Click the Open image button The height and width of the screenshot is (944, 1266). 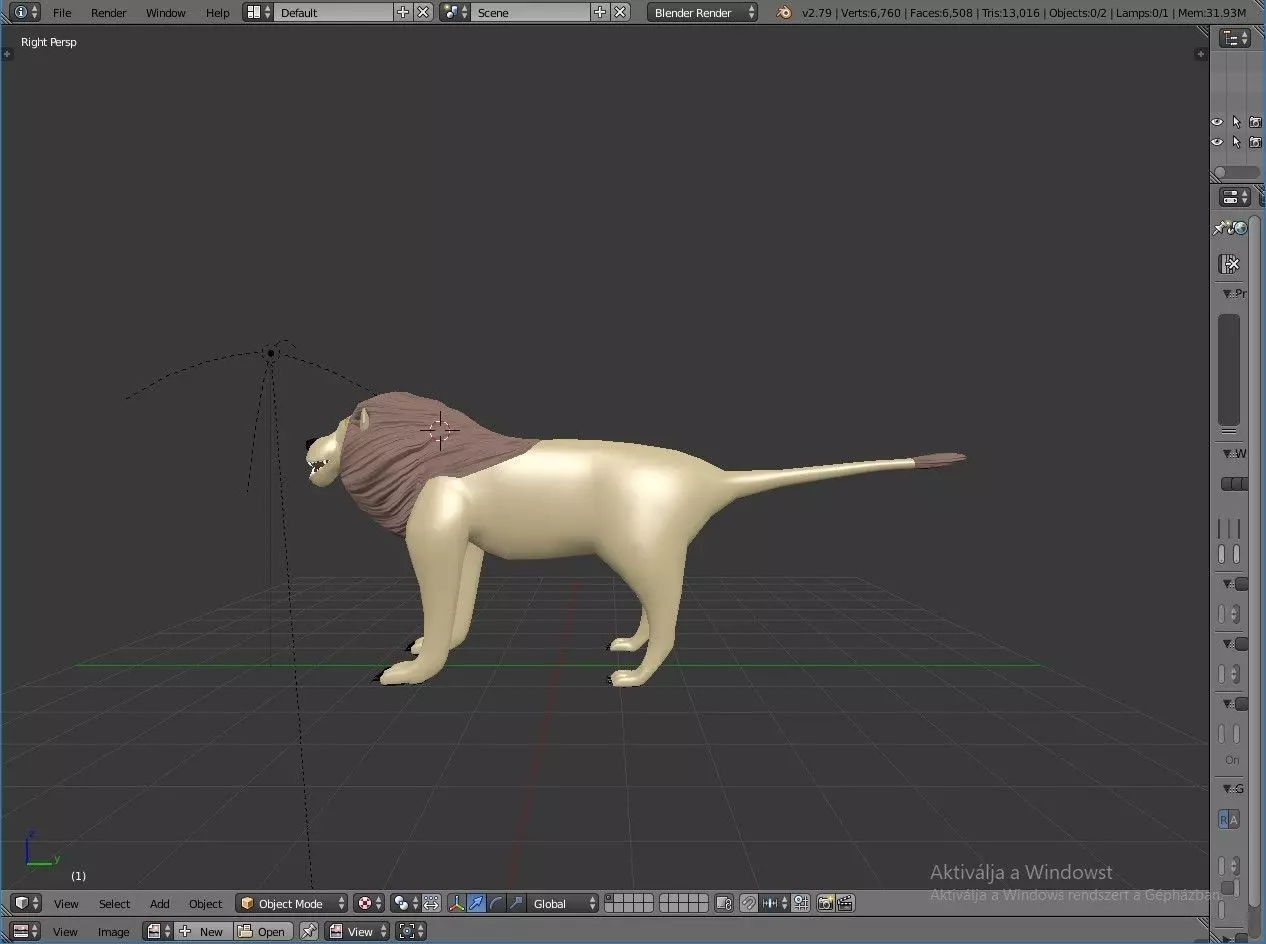click(263, 931)
